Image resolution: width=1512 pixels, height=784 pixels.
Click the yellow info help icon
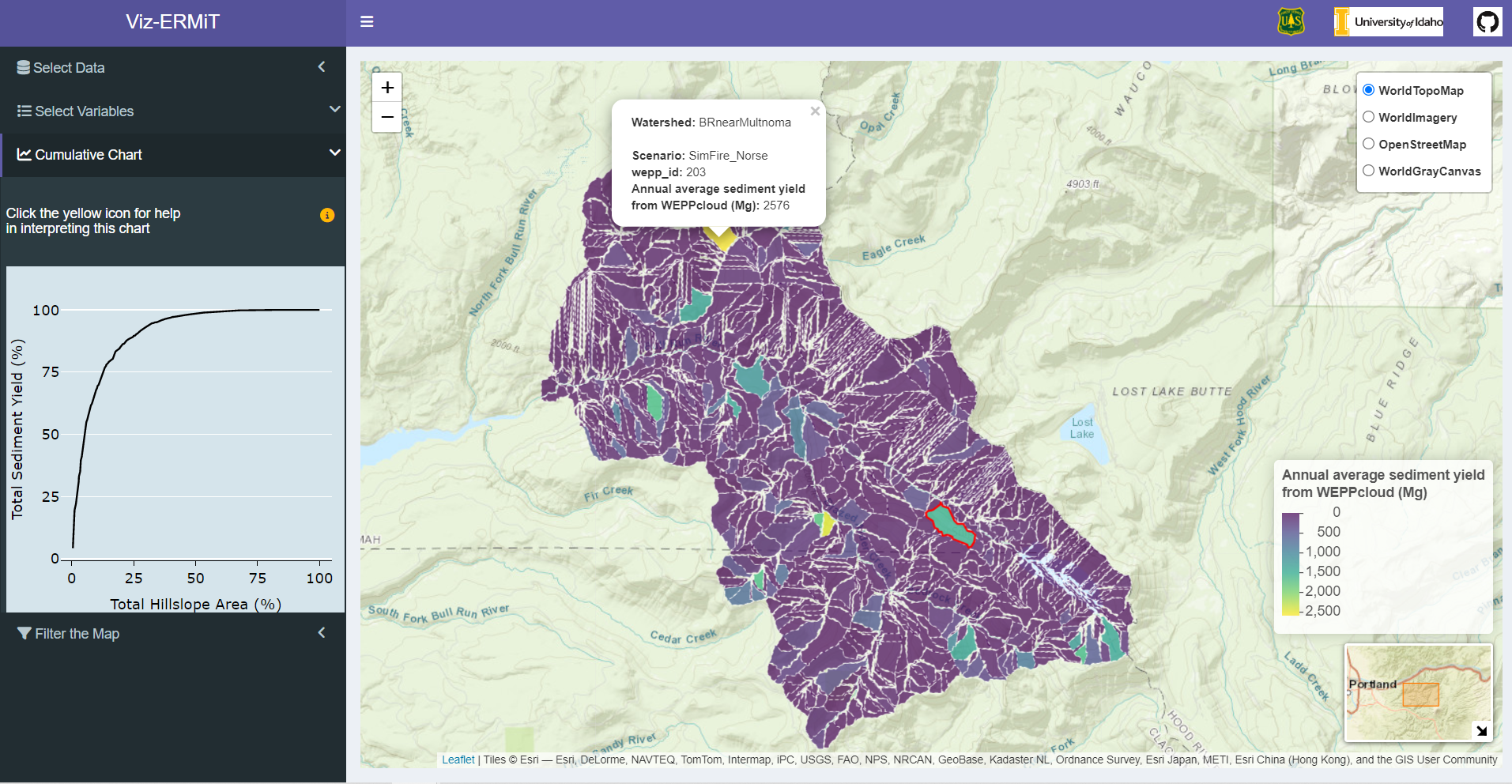point(327,215)
